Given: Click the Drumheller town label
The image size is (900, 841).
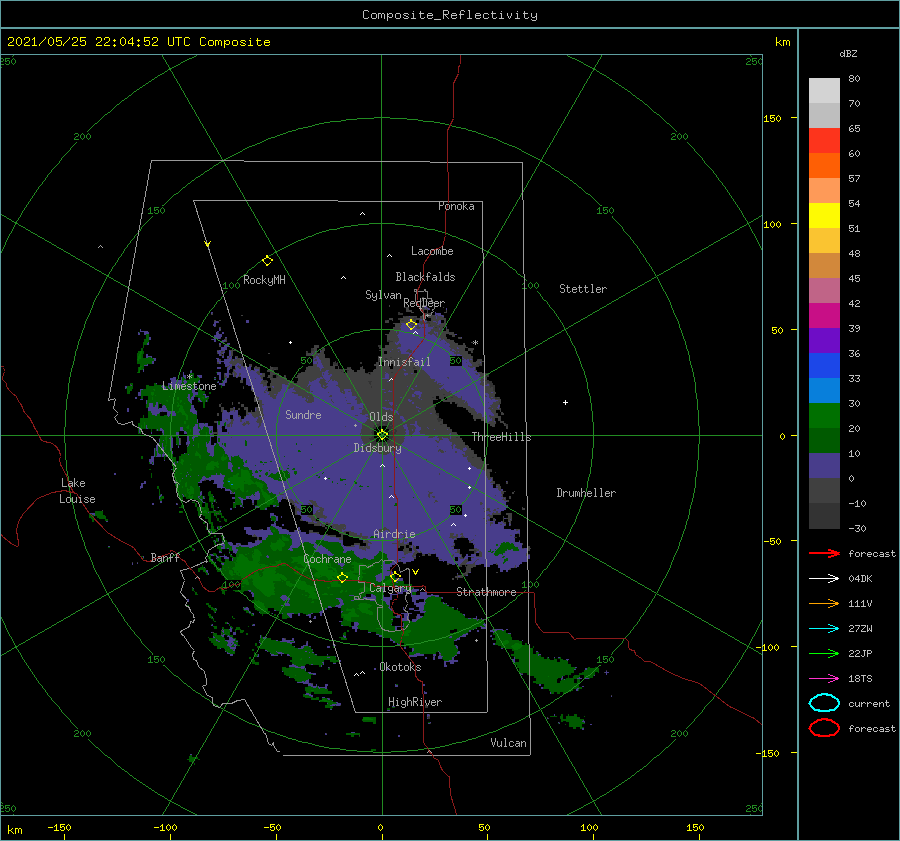Looking at the screenshot, I should click(586, 493).
